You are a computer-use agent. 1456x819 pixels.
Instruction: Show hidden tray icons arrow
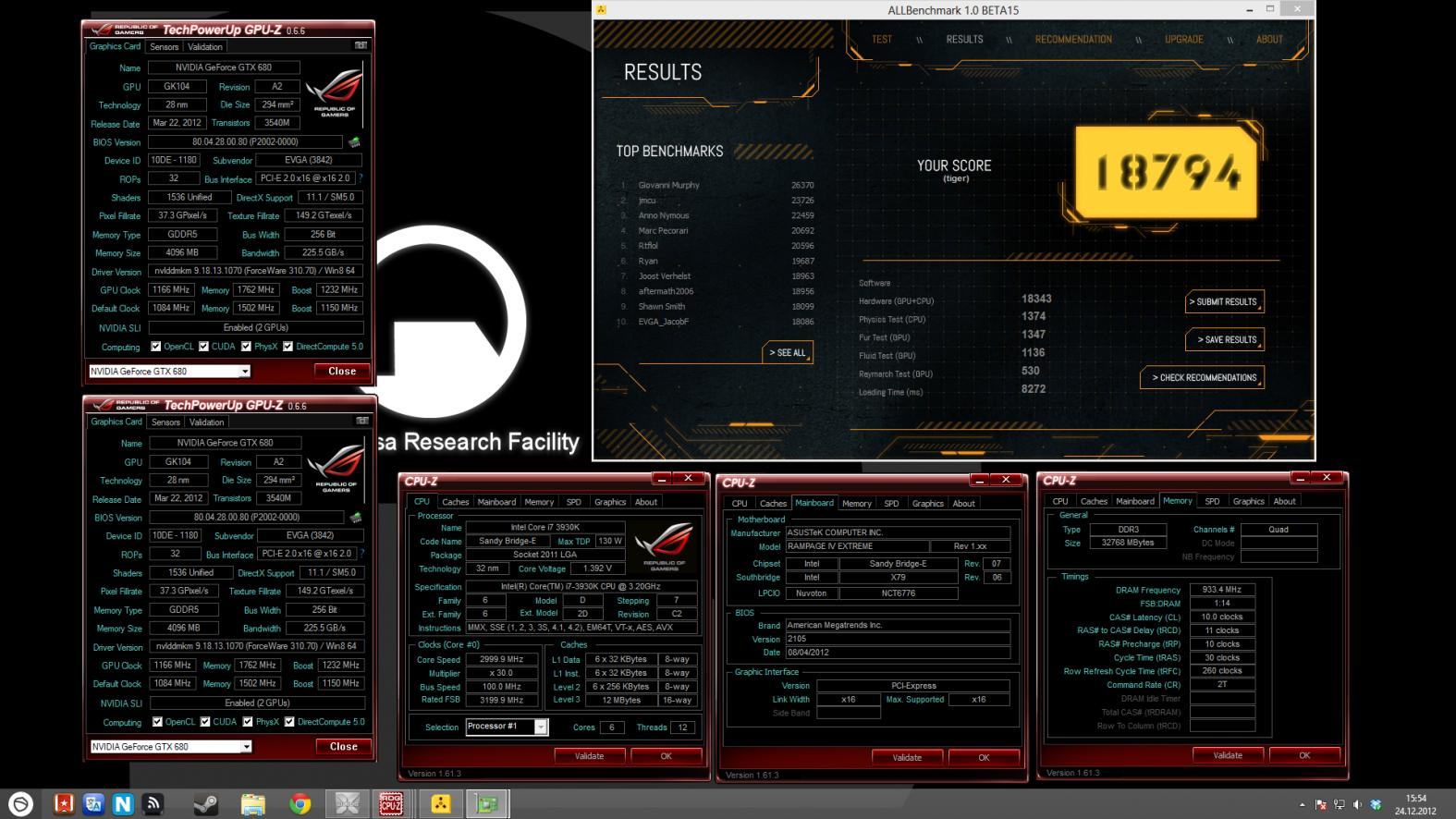point(1303,804)
